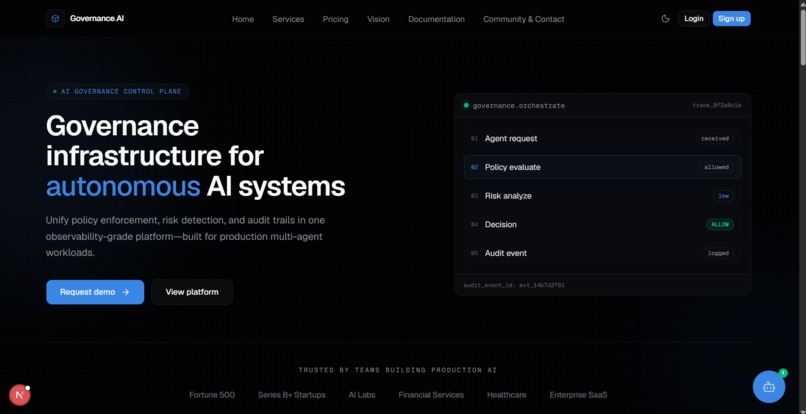Viewport: 806px width, 414px height.
Task: Click View platform button
Action: coord(192,292)
